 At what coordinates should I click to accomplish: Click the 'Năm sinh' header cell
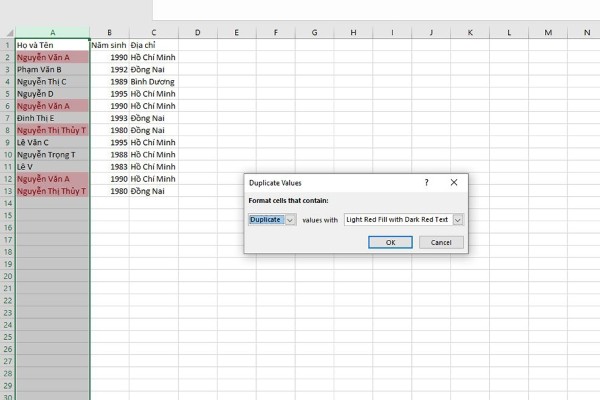[x=108, y=45]
